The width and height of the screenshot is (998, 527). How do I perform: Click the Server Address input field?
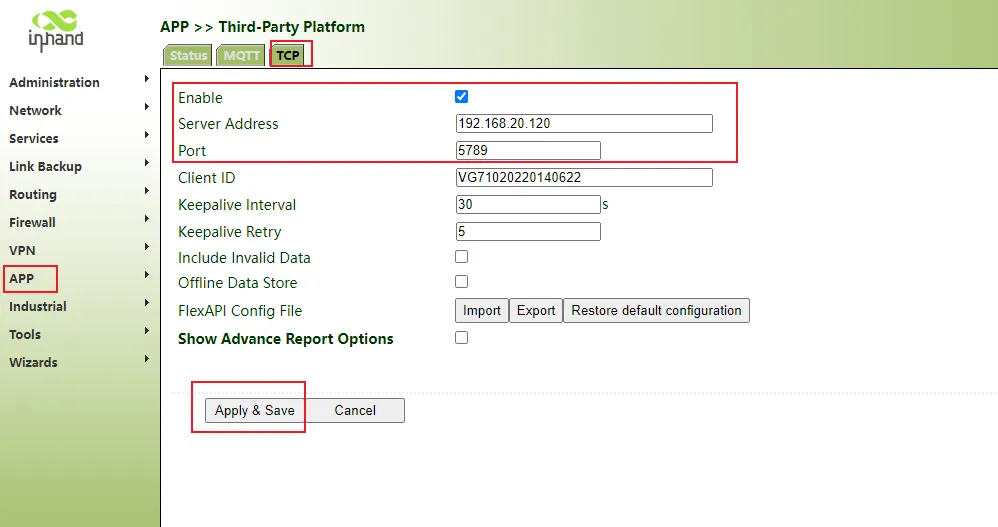click(584, 123)
